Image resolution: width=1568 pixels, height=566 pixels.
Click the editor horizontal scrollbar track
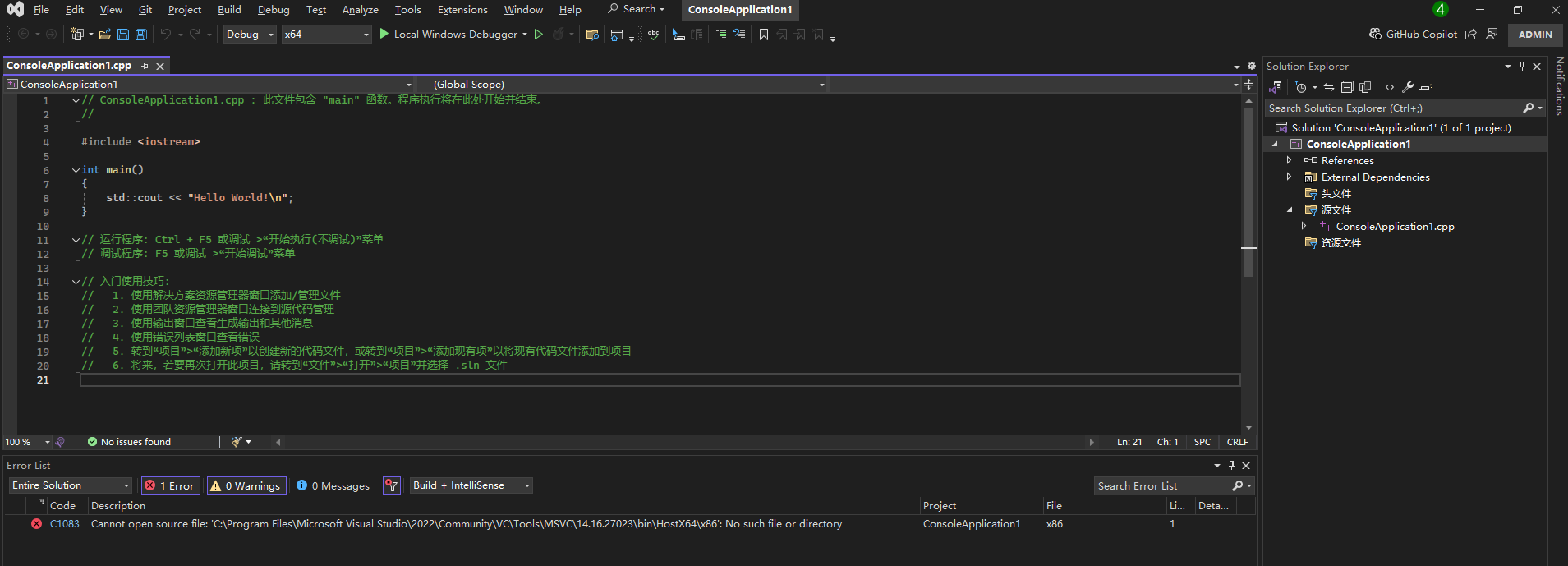(x=684, y=442)
